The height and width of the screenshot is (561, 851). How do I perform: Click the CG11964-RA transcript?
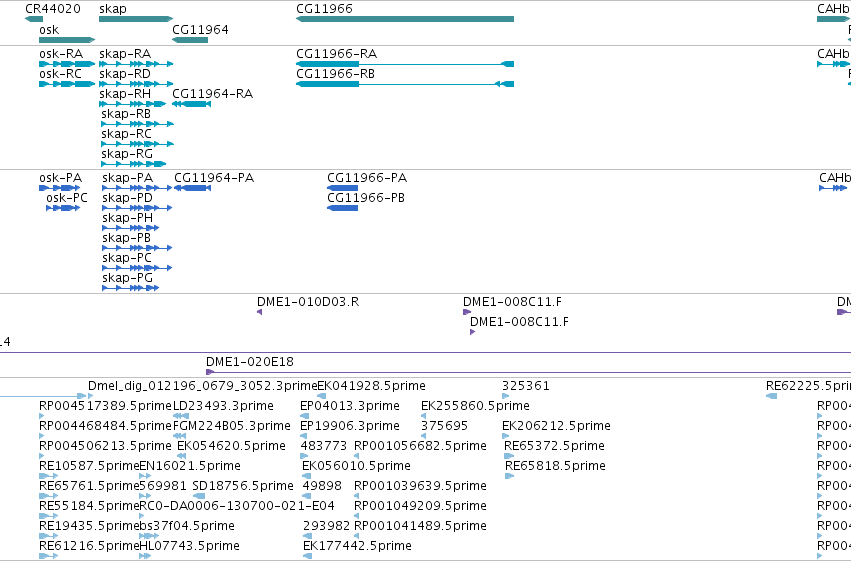pos(191,104)
